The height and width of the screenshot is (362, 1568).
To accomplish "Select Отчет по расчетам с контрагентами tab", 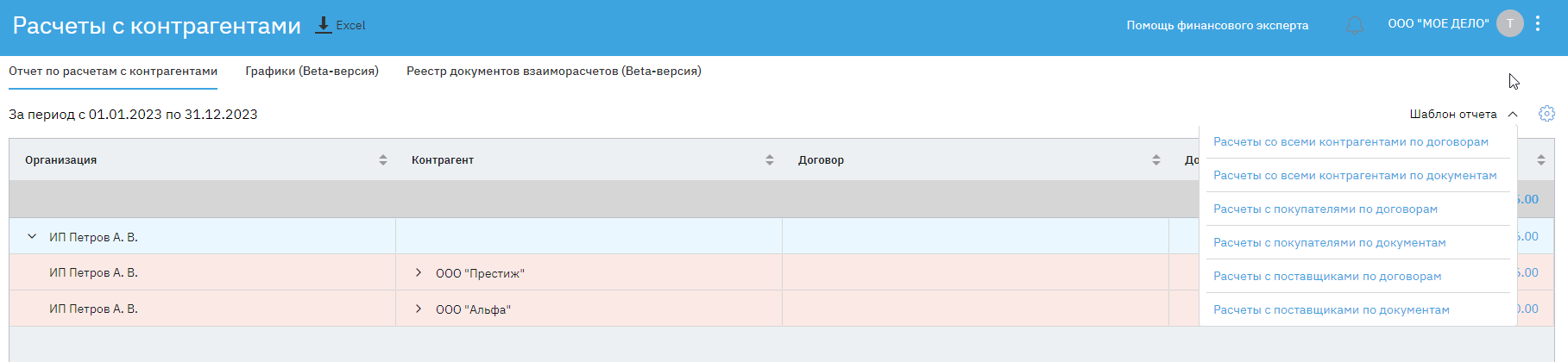I will pyautogui.click(x=113, y=72).
